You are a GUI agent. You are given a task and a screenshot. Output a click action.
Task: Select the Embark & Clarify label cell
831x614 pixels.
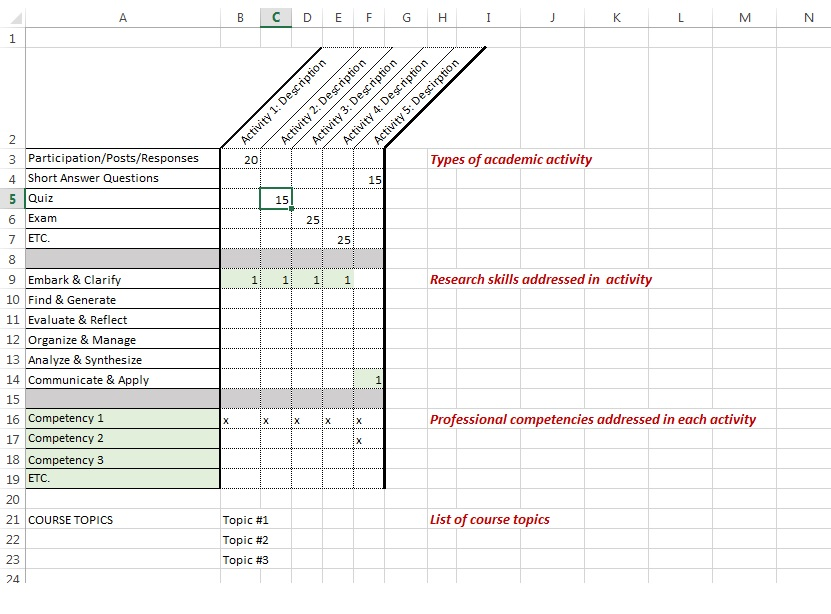click(x=122, y=280)
